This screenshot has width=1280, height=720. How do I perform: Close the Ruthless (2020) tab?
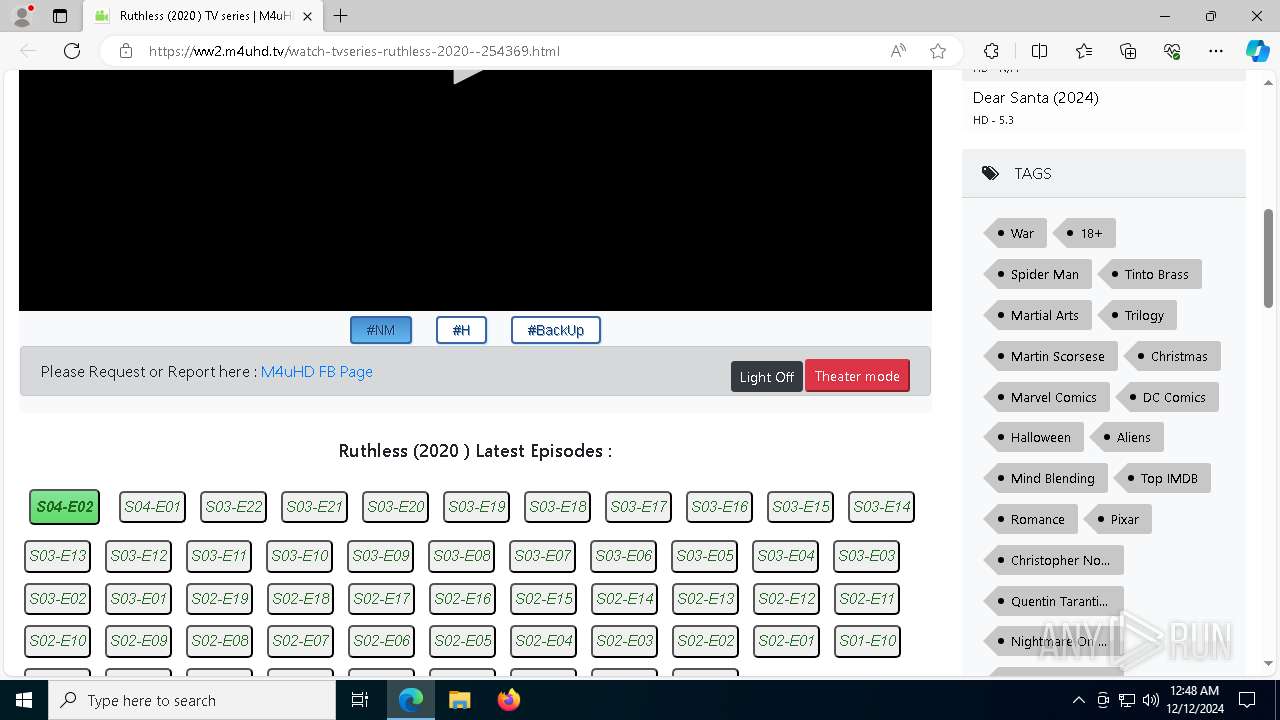307,16
